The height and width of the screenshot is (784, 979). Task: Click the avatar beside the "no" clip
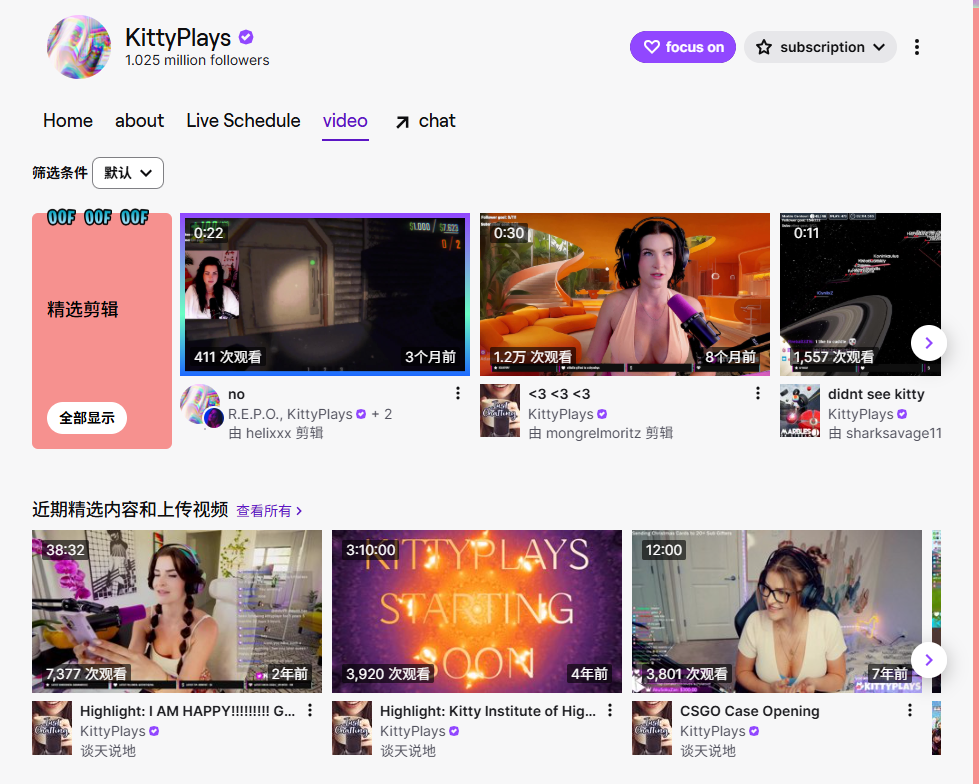201,405
